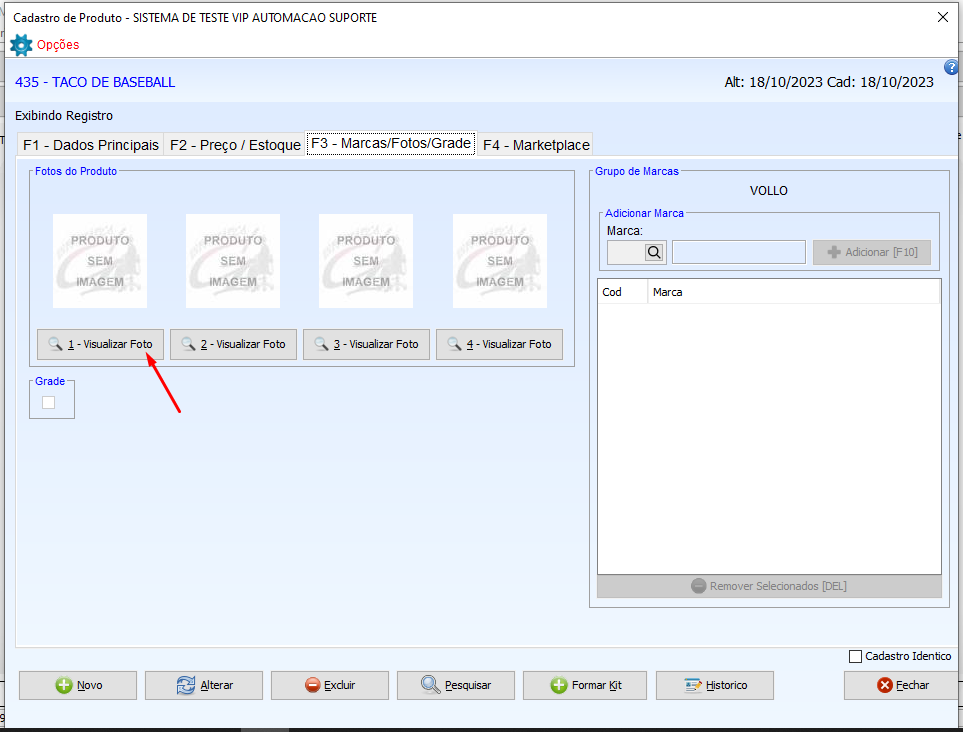The width and height of the screenshot is (963, 732).
Task: Click the Marca column header
Action: 793,292
